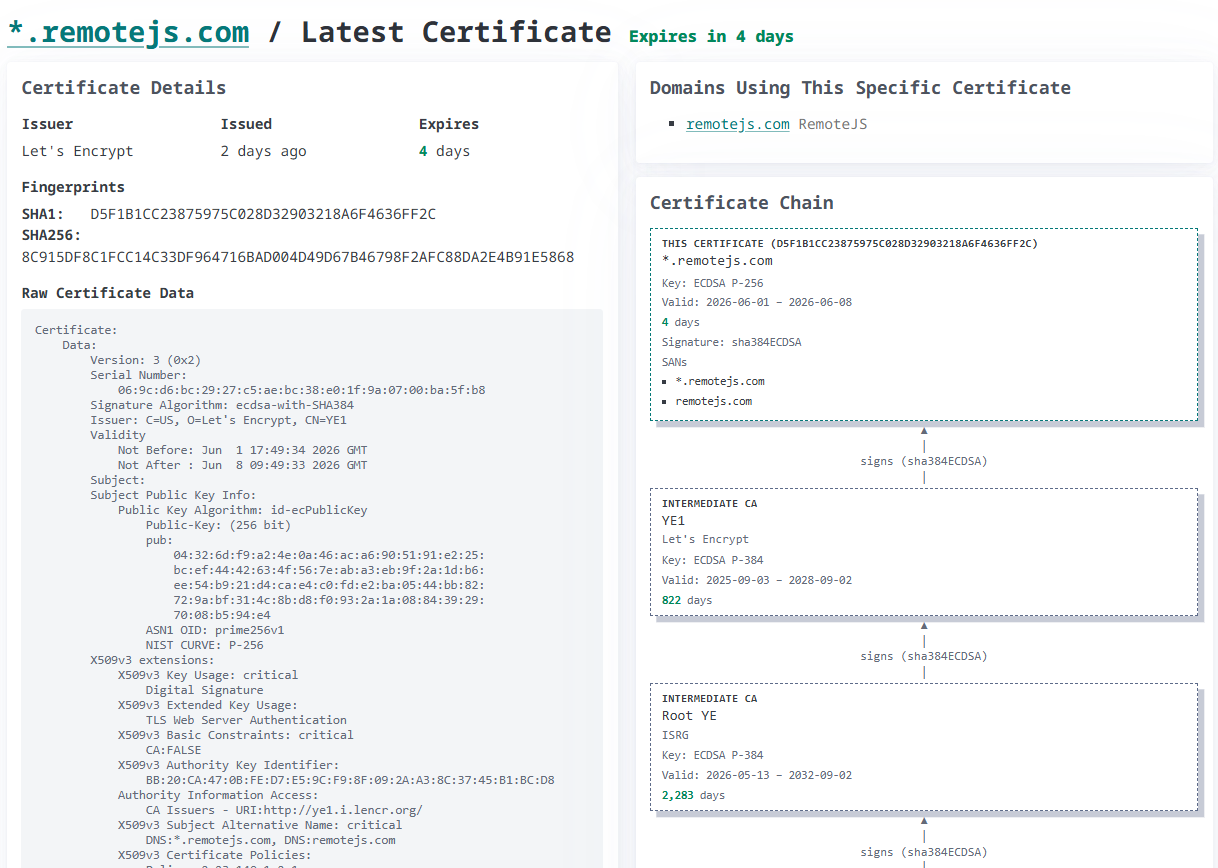Select the SHA1 fingerprint value
The width and height of the screenshot is (1218, 868).
[263, 214]
